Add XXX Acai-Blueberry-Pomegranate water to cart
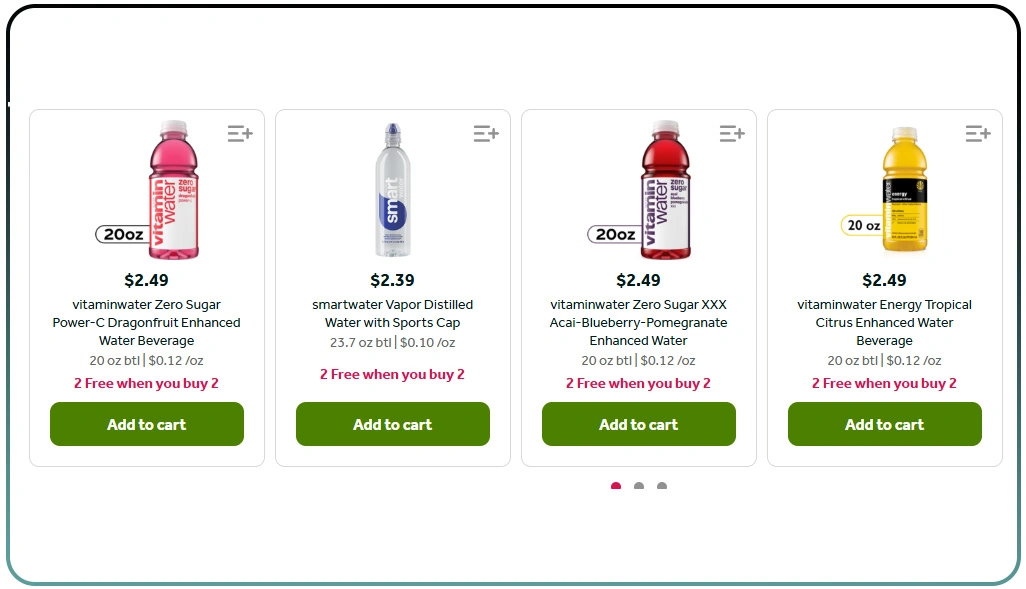1026x589 pixels. (638, 424)
